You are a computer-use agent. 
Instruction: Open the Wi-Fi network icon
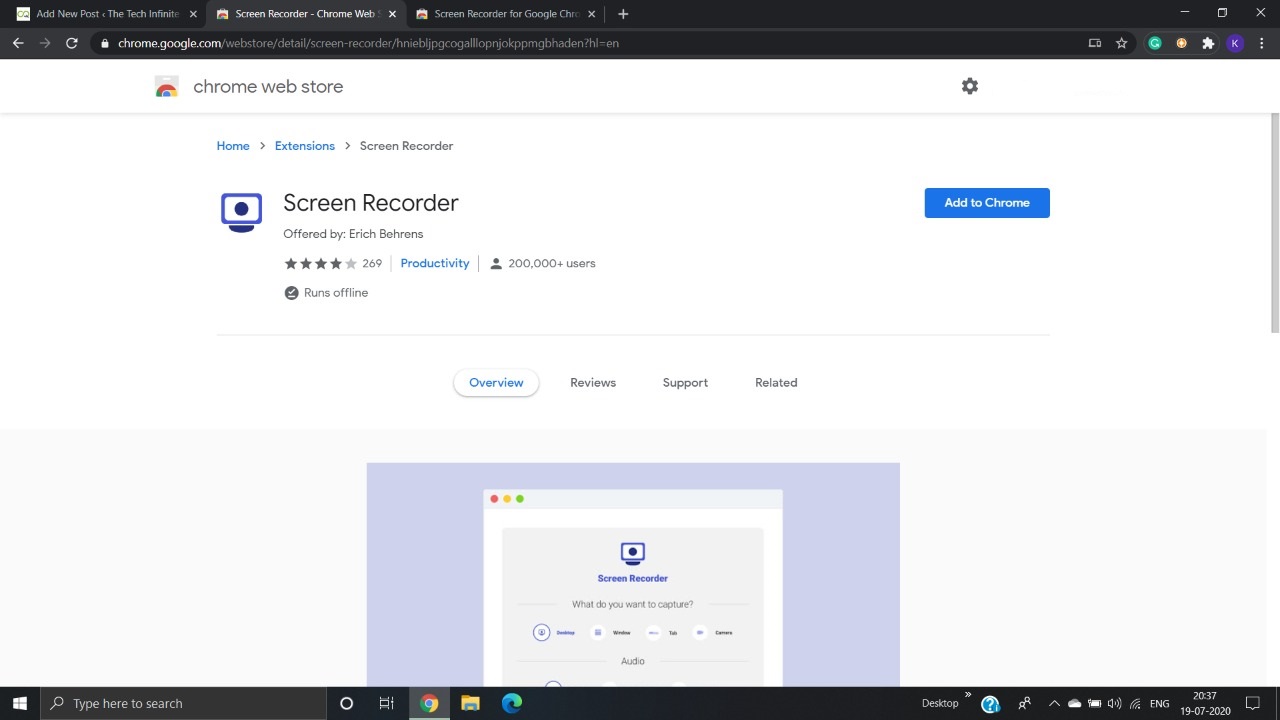tap(1135, 704)
